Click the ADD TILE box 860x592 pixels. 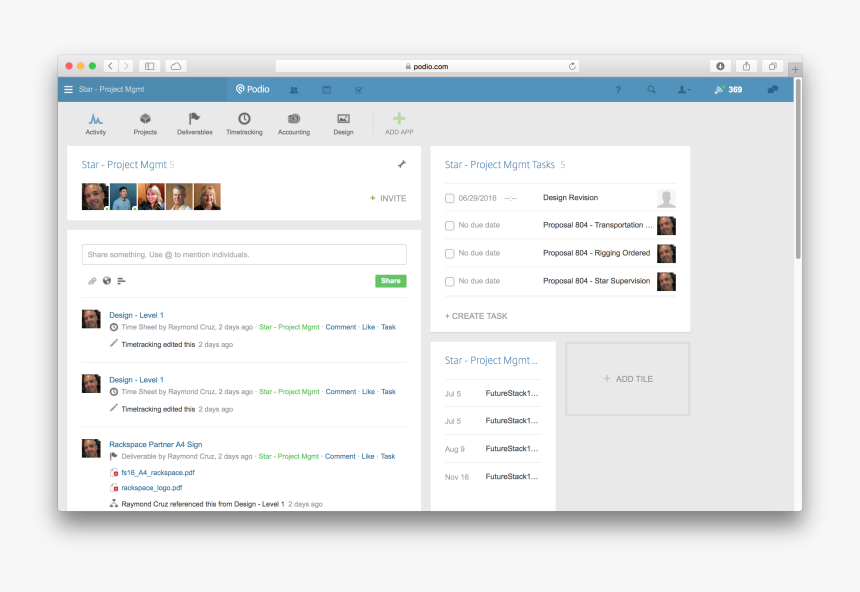click(627, 379)
